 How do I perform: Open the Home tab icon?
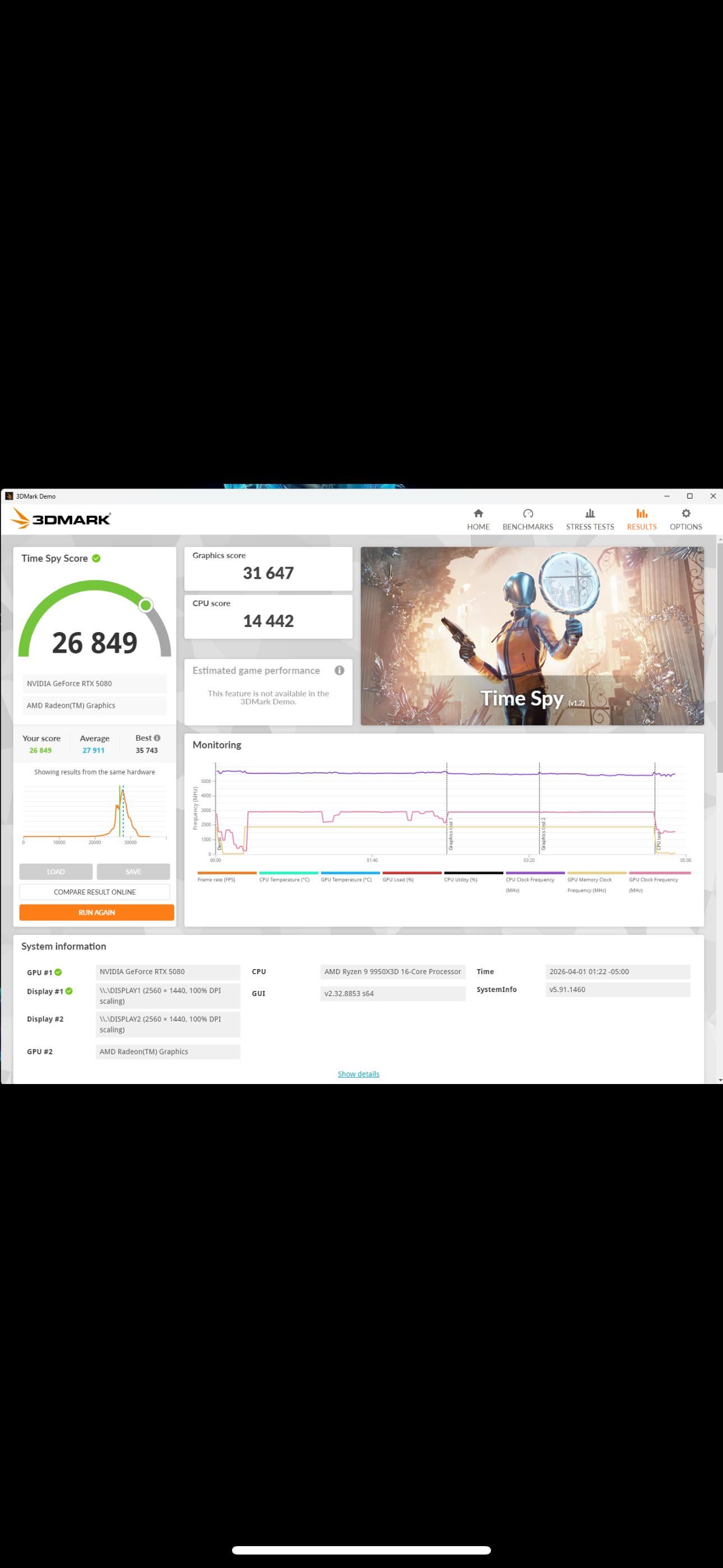point(478,513)
